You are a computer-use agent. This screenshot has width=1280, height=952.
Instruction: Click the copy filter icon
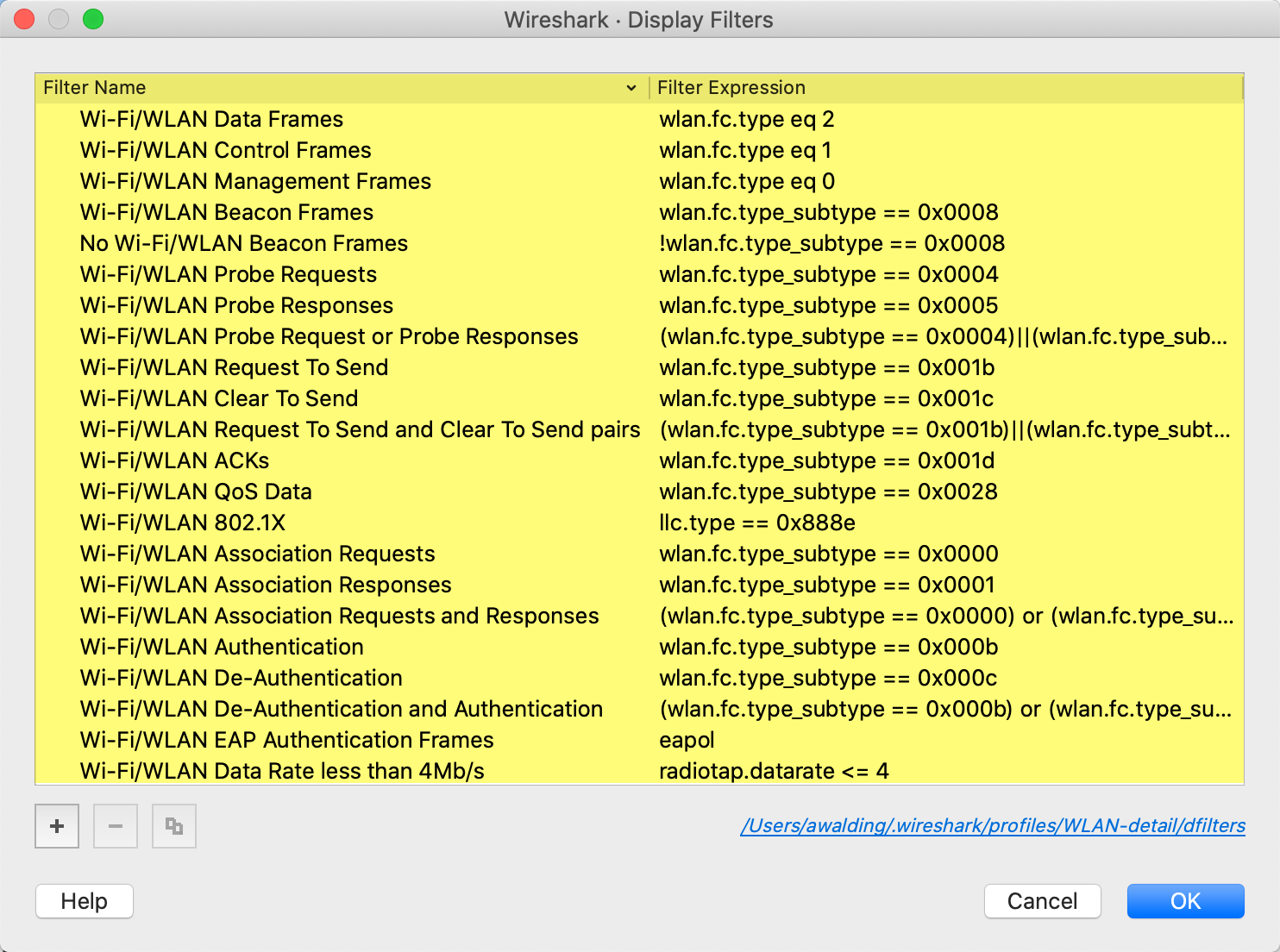click(174, 826)
